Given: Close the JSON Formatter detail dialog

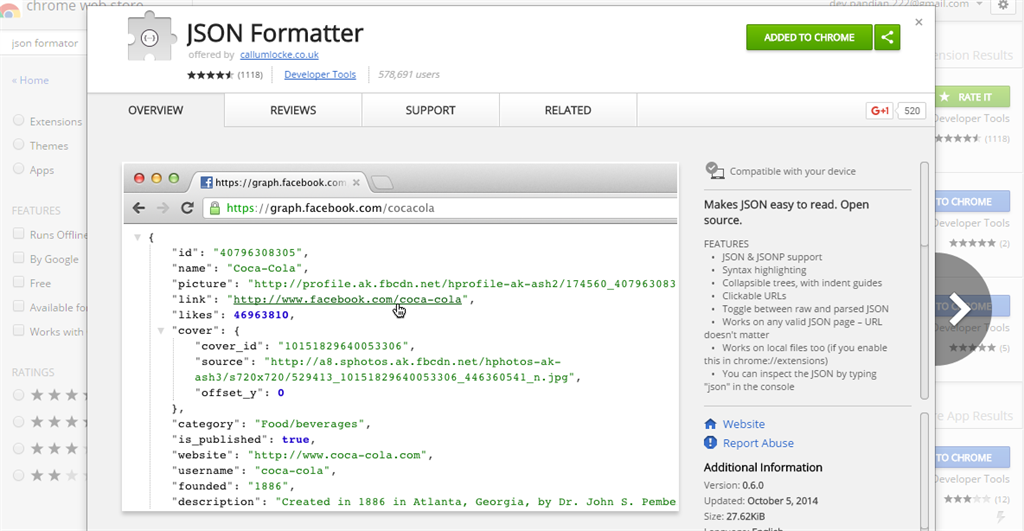Looking at the screenshot, I should tap(919, 22).
